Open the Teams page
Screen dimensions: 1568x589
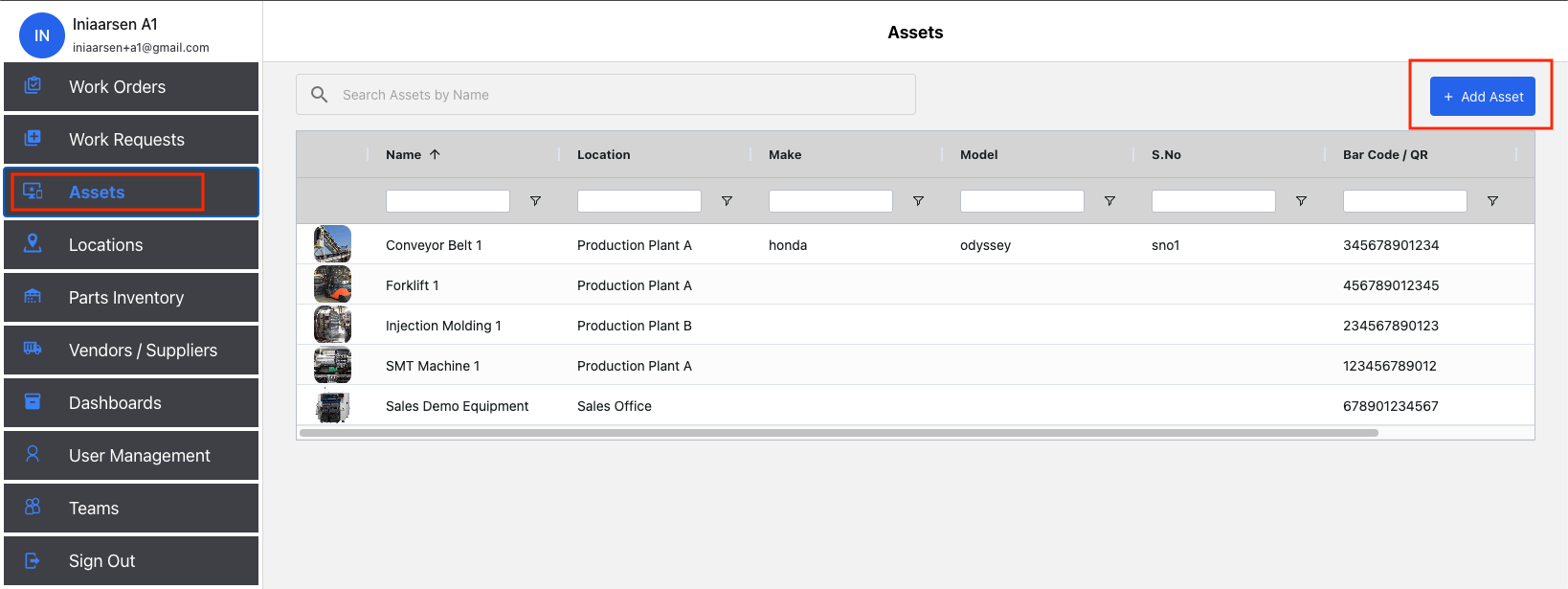(131, 508)
